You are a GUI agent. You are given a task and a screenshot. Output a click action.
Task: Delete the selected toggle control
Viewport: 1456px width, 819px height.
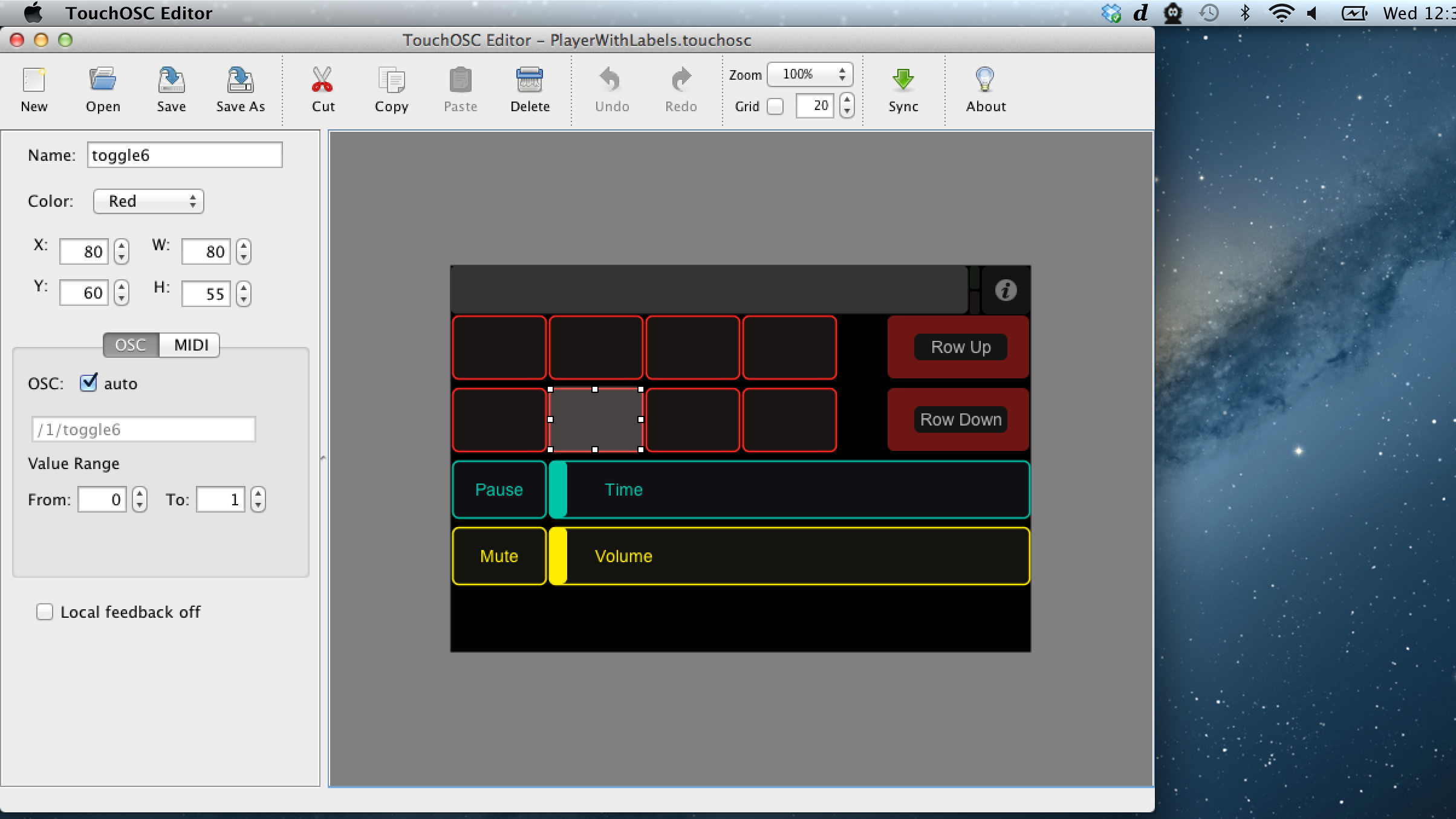click(x=530, y=80)
